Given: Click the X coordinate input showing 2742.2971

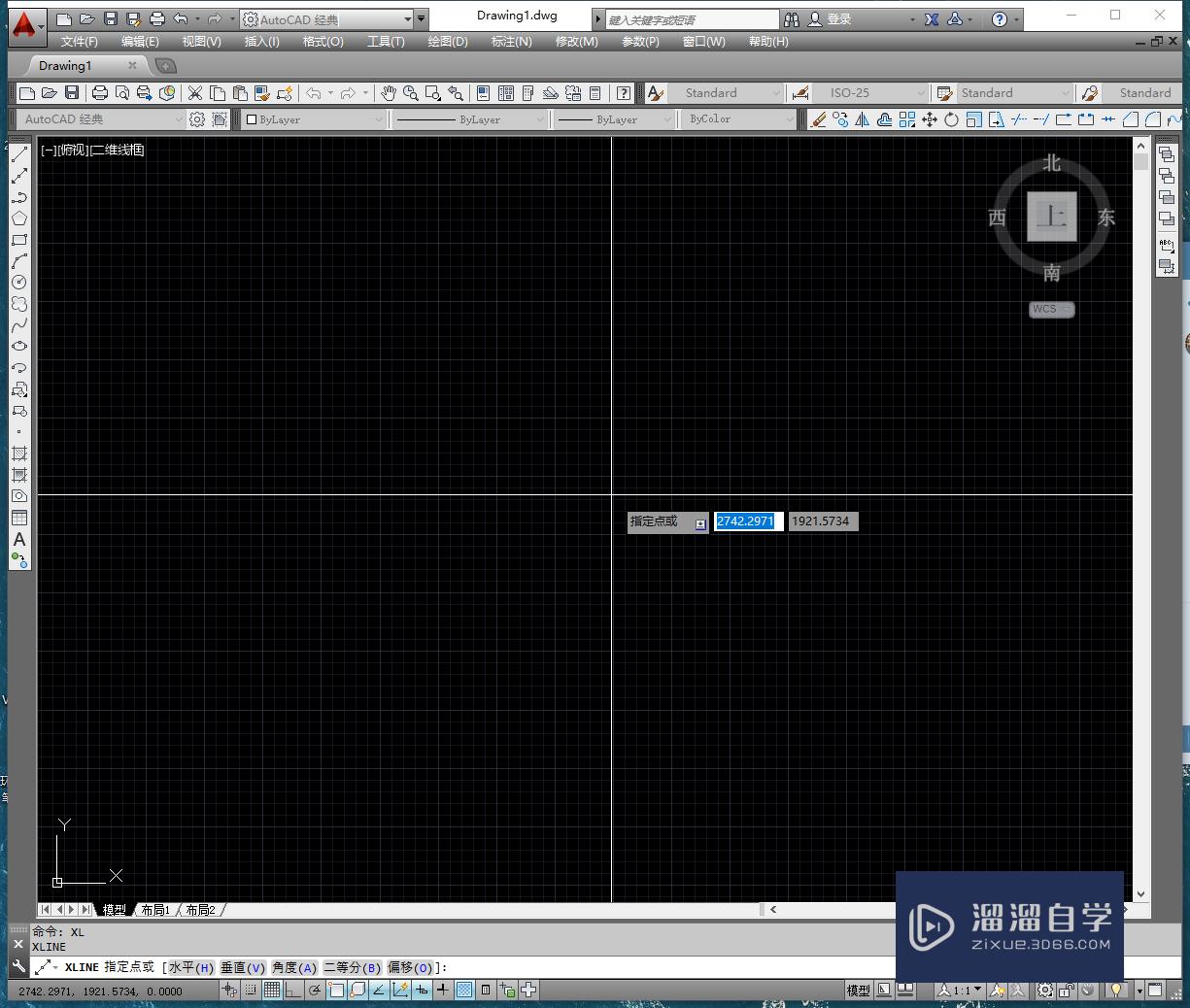Looking at the screenshot, I should click(x=746, y=521).
